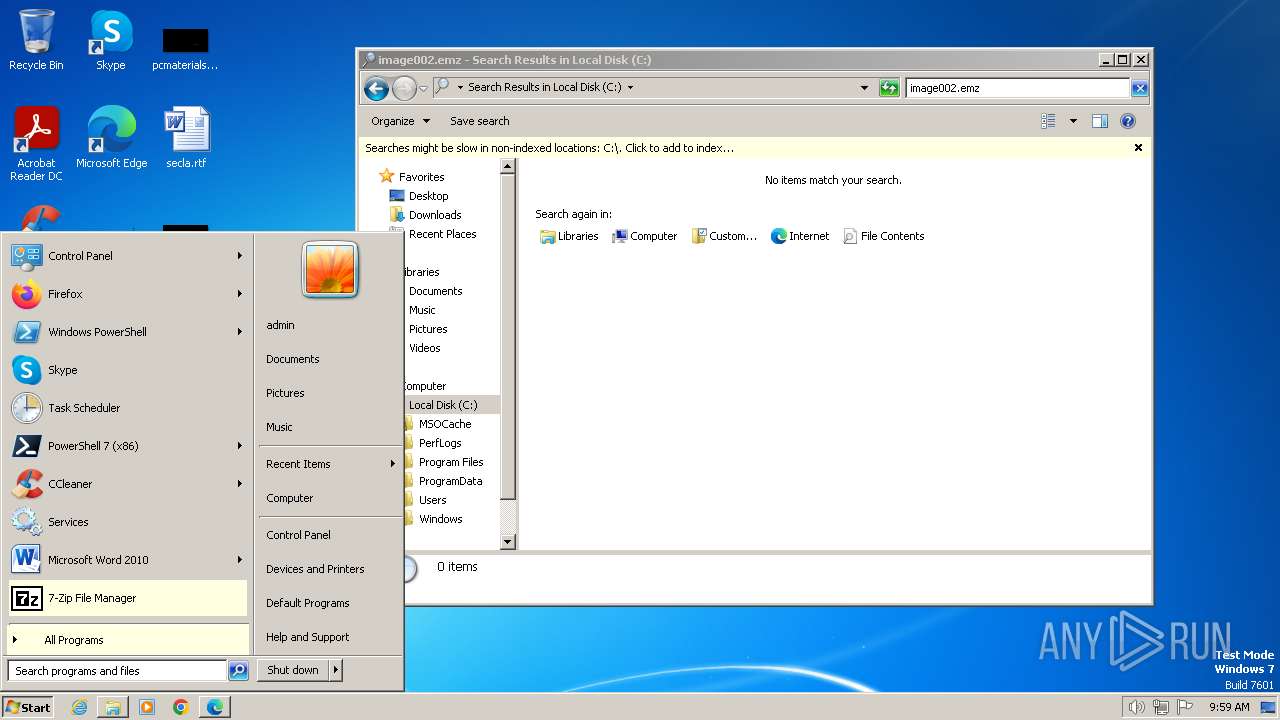Viewport: 1280px width, 720px height.
Task: Open the Shut down options arrow
Action: (336, 670)
